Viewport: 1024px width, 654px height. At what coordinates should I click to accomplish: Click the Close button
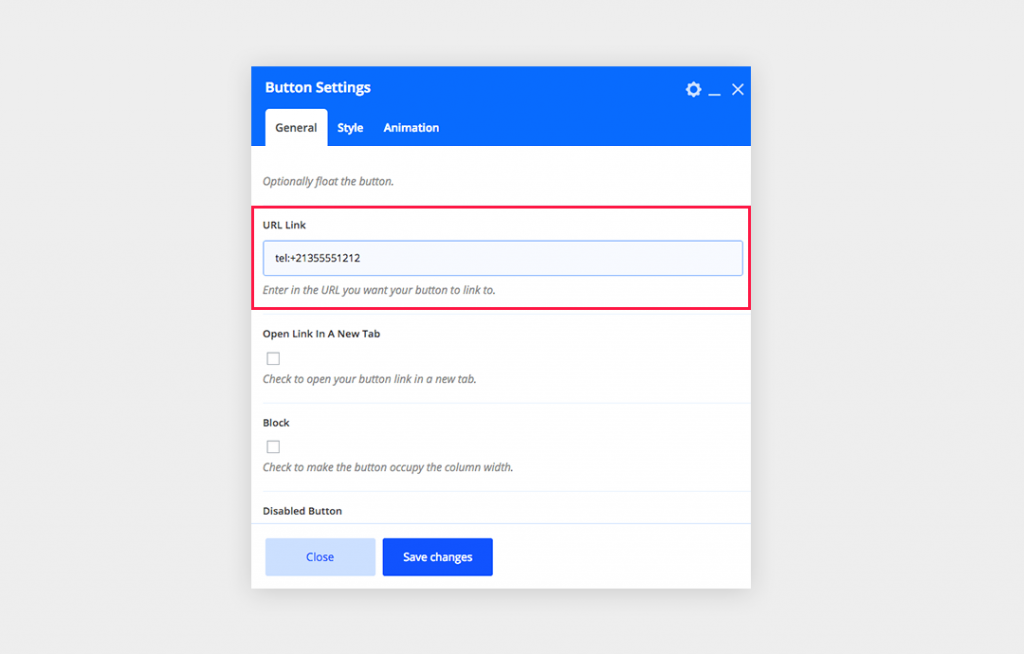coord(320,557)
